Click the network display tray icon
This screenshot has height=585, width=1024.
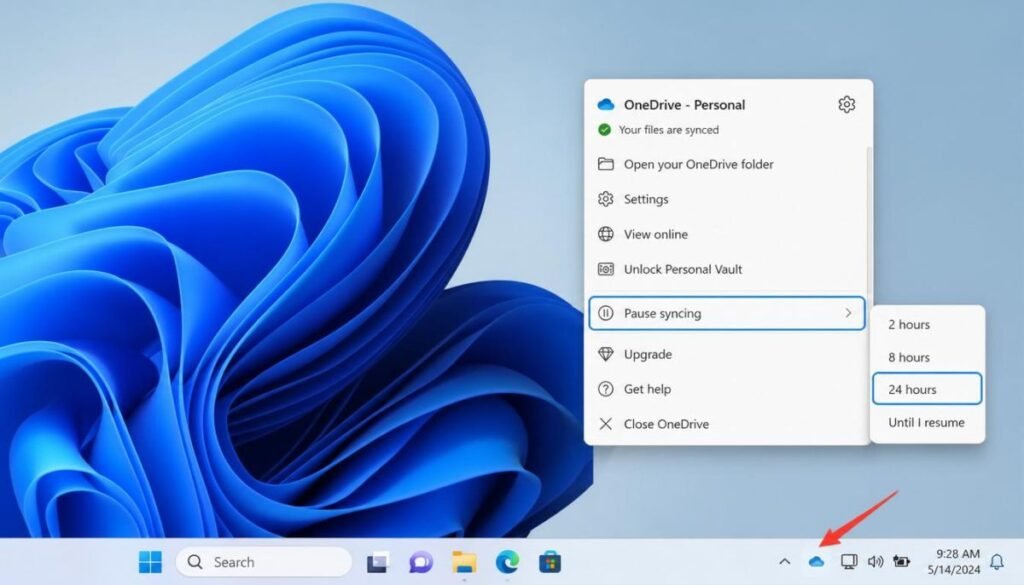pos(849,561)
